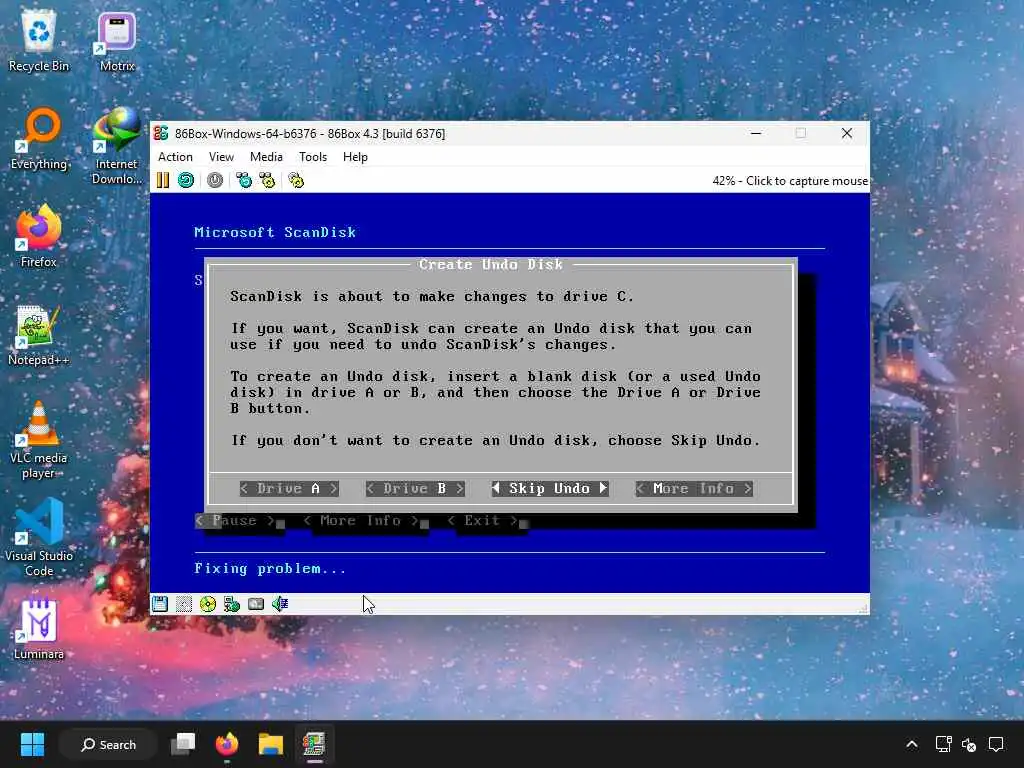Select the Internet Download Manager desktop icon
This screenshot has width=1024, height=768.
click(117, 146)
